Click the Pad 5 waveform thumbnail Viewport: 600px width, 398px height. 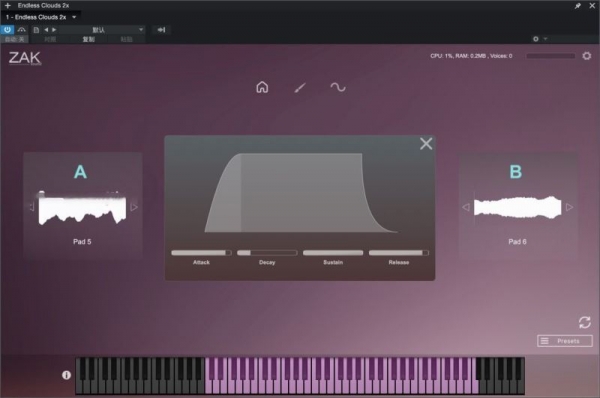coord(82,207)
